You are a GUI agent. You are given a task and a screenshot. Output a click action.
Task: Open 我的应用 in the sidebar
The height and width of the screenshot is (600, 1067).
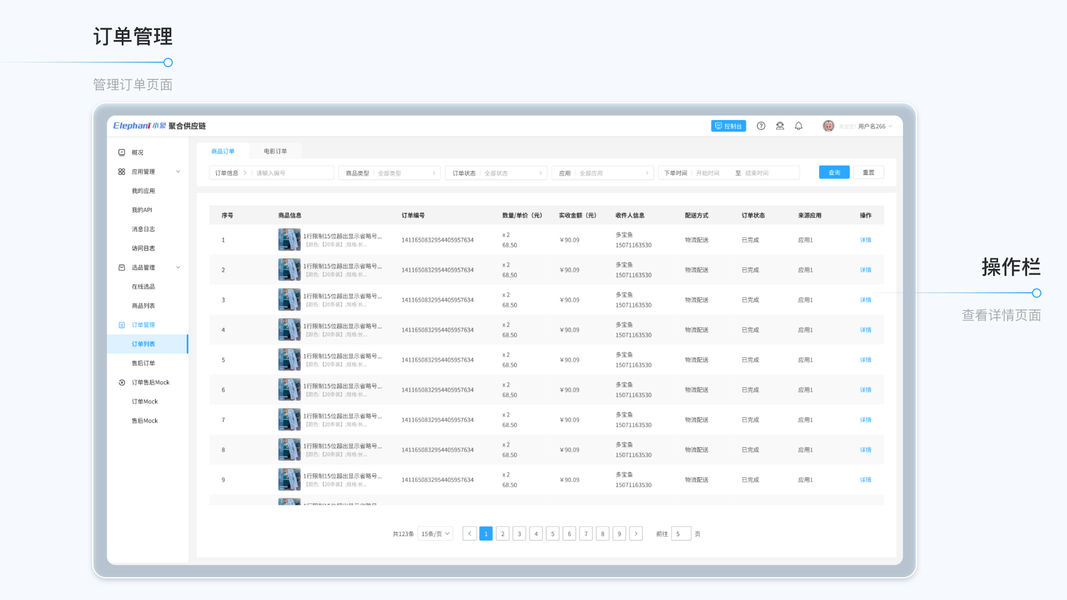[143, 191]
